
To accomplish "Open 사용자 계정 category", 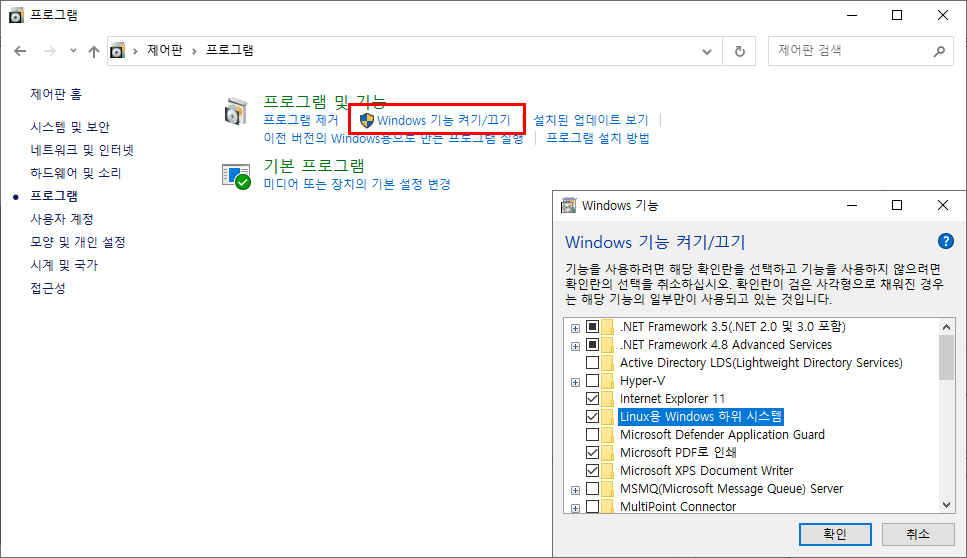I will click(62, 219).
